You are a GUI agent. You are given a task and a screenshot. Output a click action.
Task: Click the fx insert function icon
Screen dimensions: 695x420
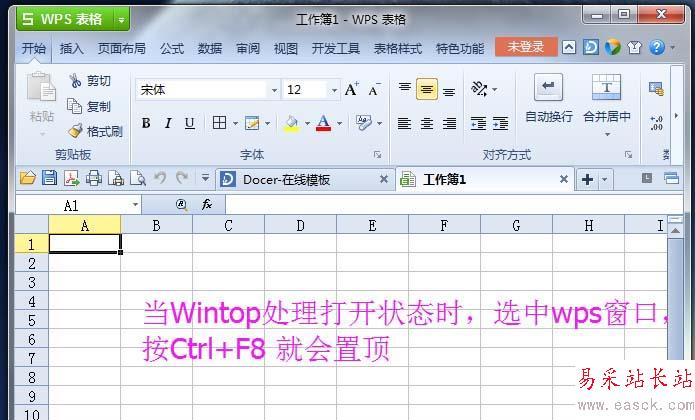click(207, 204)
